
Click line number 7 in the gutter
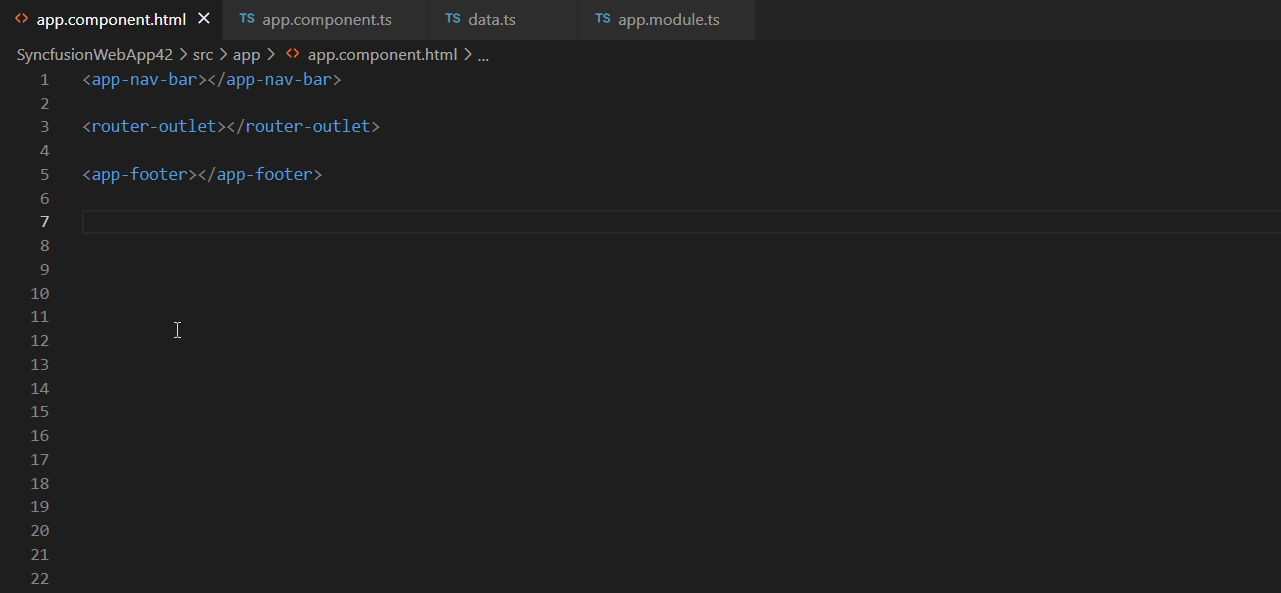(x=44, y=221)
